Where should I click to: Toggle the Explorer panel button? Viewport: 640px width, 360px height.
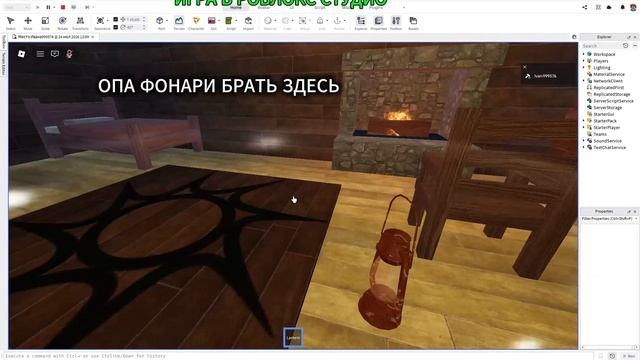361,22
